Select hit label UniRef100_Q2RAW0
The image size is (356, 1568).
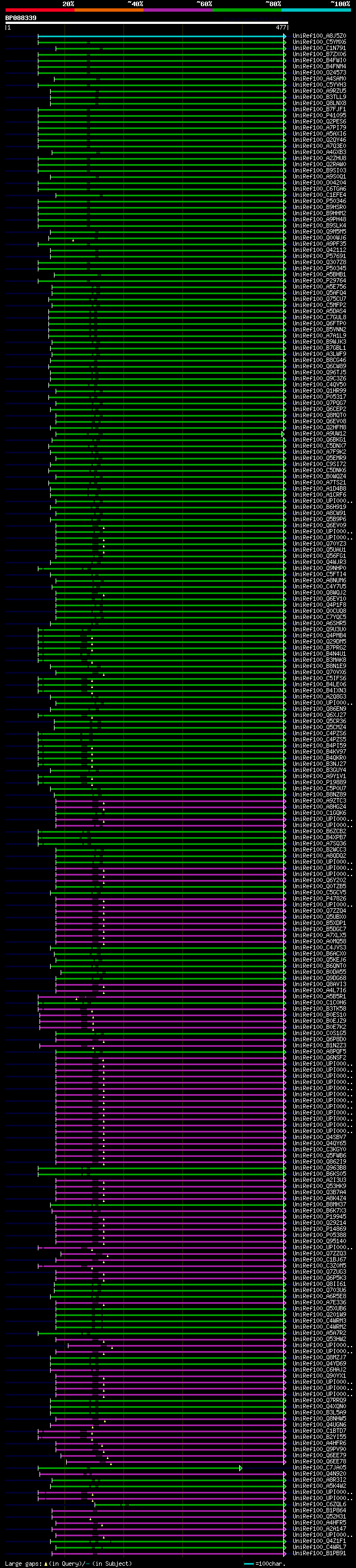click(319, 164)
